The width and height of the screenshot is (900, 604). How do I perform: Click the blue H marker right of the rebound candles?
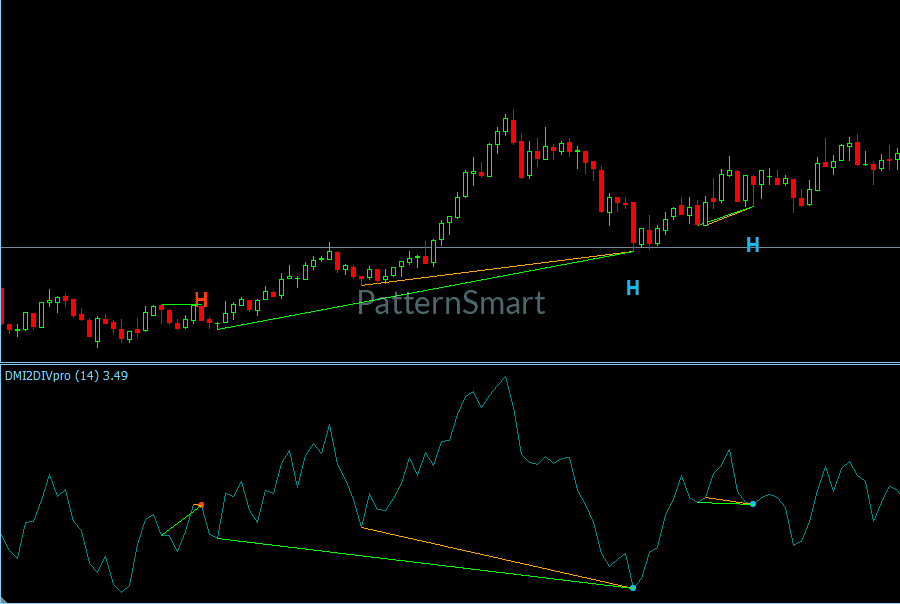[752, 245]
